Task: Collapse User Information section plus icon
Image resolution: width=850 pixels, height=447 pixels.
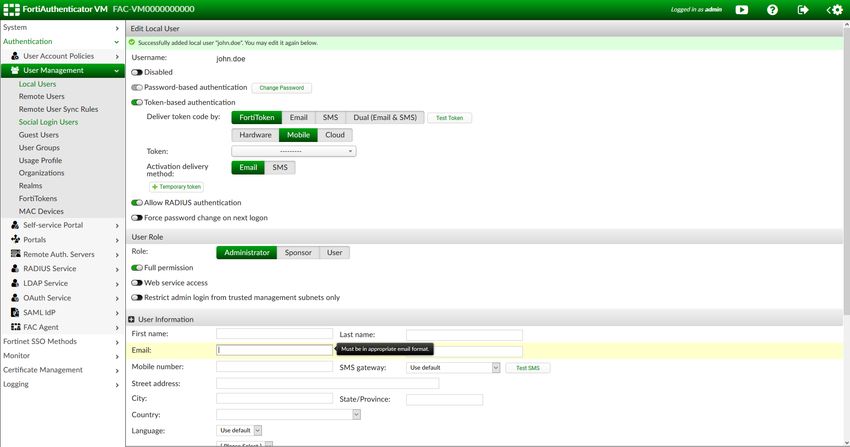Action: 131,319
